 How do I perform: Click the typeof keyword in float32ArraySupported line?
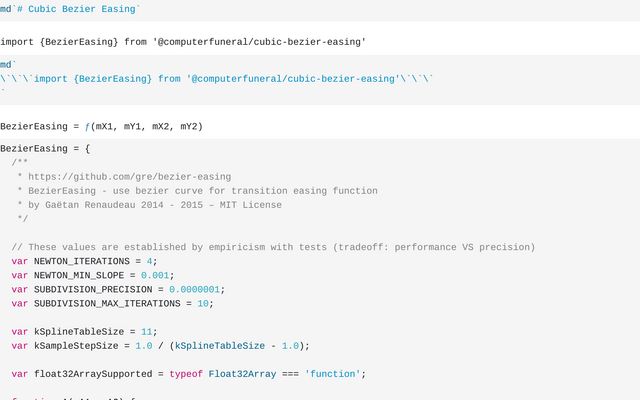(x=186, y=374)
